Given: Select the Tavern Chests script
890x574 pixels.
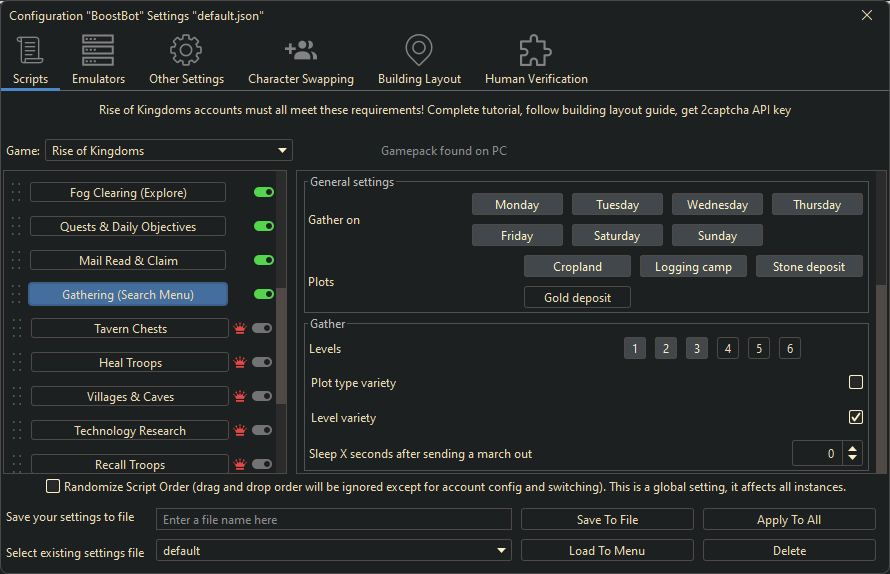Looking at the screenshot, I should pyautogui.click(x=130, y=329).
